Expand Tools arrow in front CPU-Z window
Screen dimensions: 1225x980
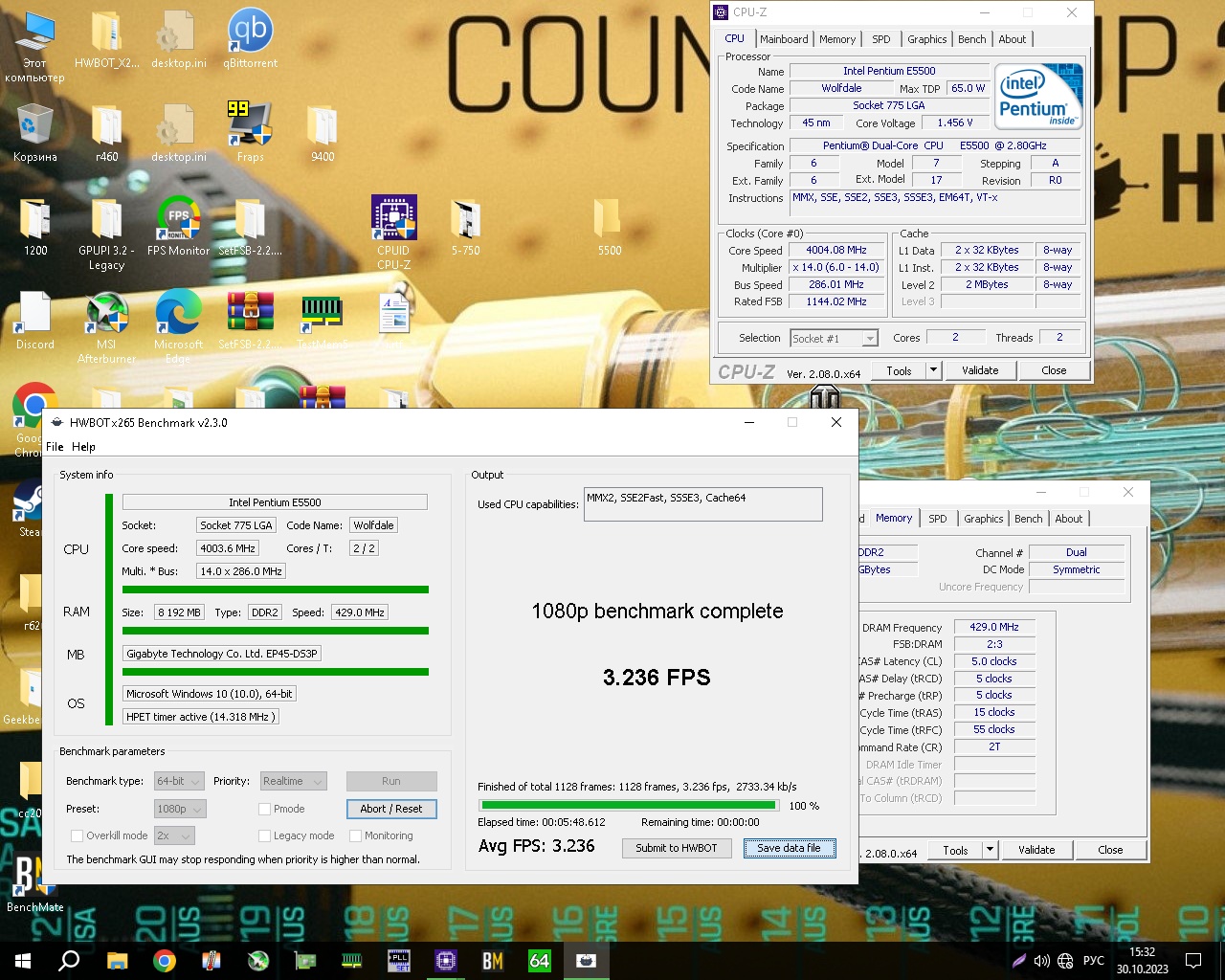point(933,370)
